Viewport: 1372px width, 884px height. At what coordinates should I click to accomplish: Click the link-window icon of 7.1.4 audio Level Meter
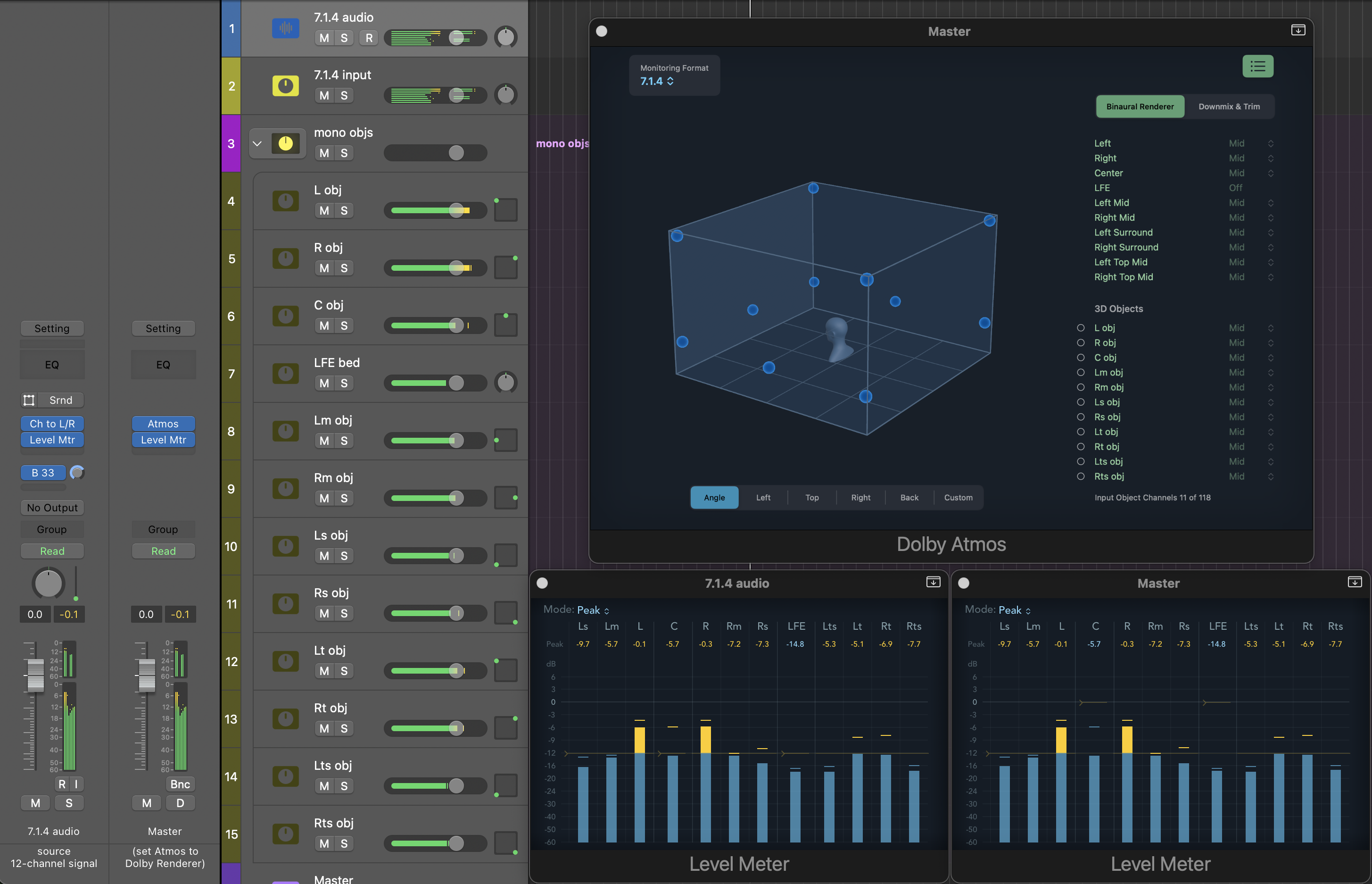click(933, 582)
